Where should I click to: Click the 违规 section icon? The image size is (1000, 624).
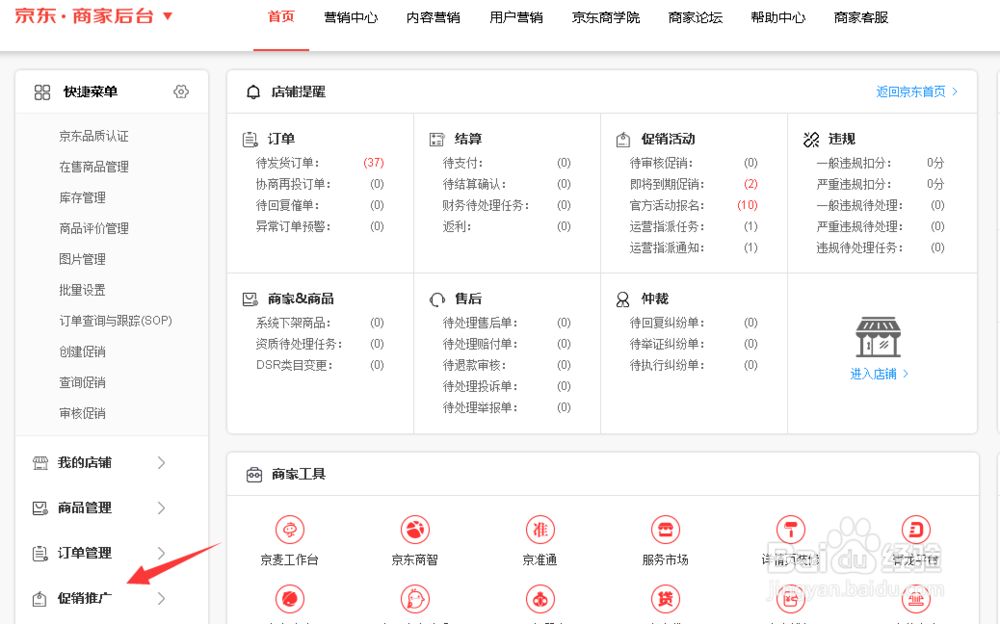pos(811,139)
